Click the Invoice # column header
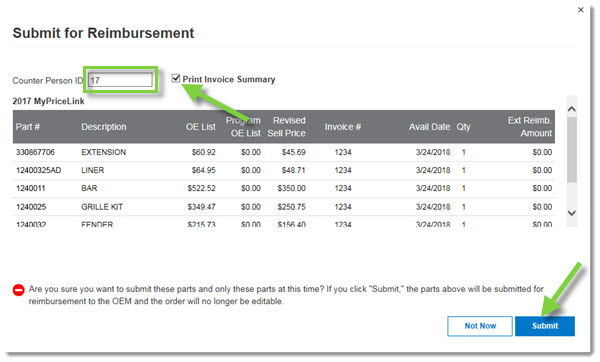Viewport: 600px width, 362px height. tap(343, 127)
